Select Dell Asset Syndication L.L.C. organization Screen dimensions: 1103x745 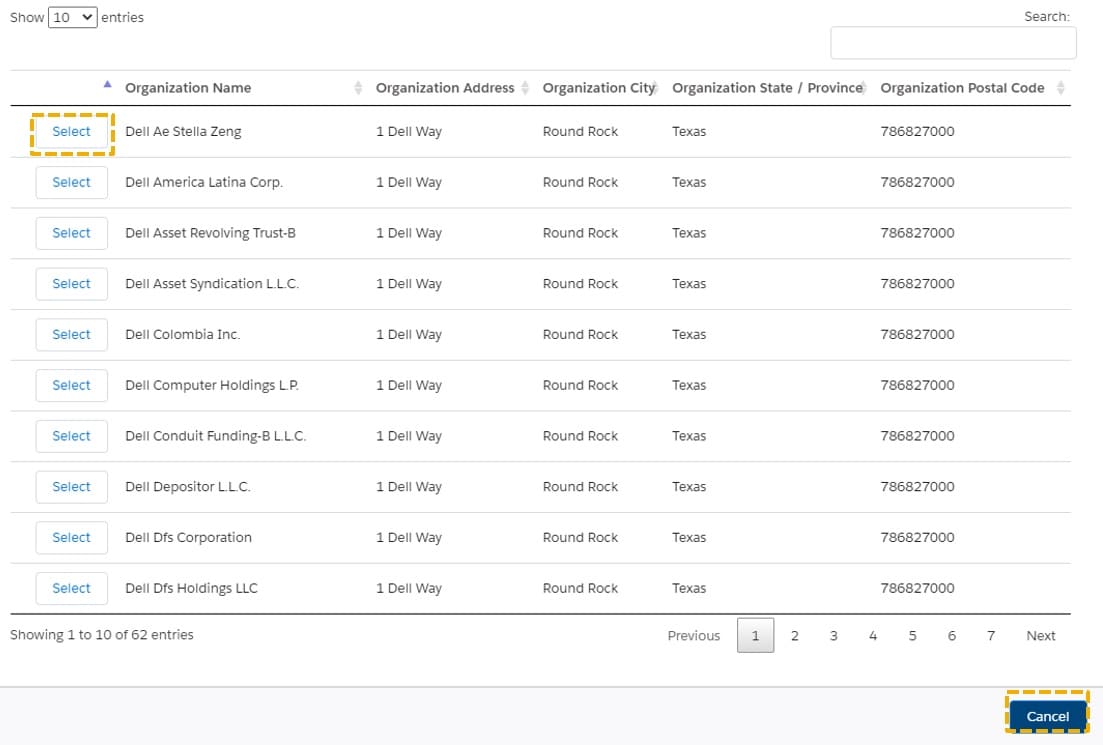[x=72, y=284]
